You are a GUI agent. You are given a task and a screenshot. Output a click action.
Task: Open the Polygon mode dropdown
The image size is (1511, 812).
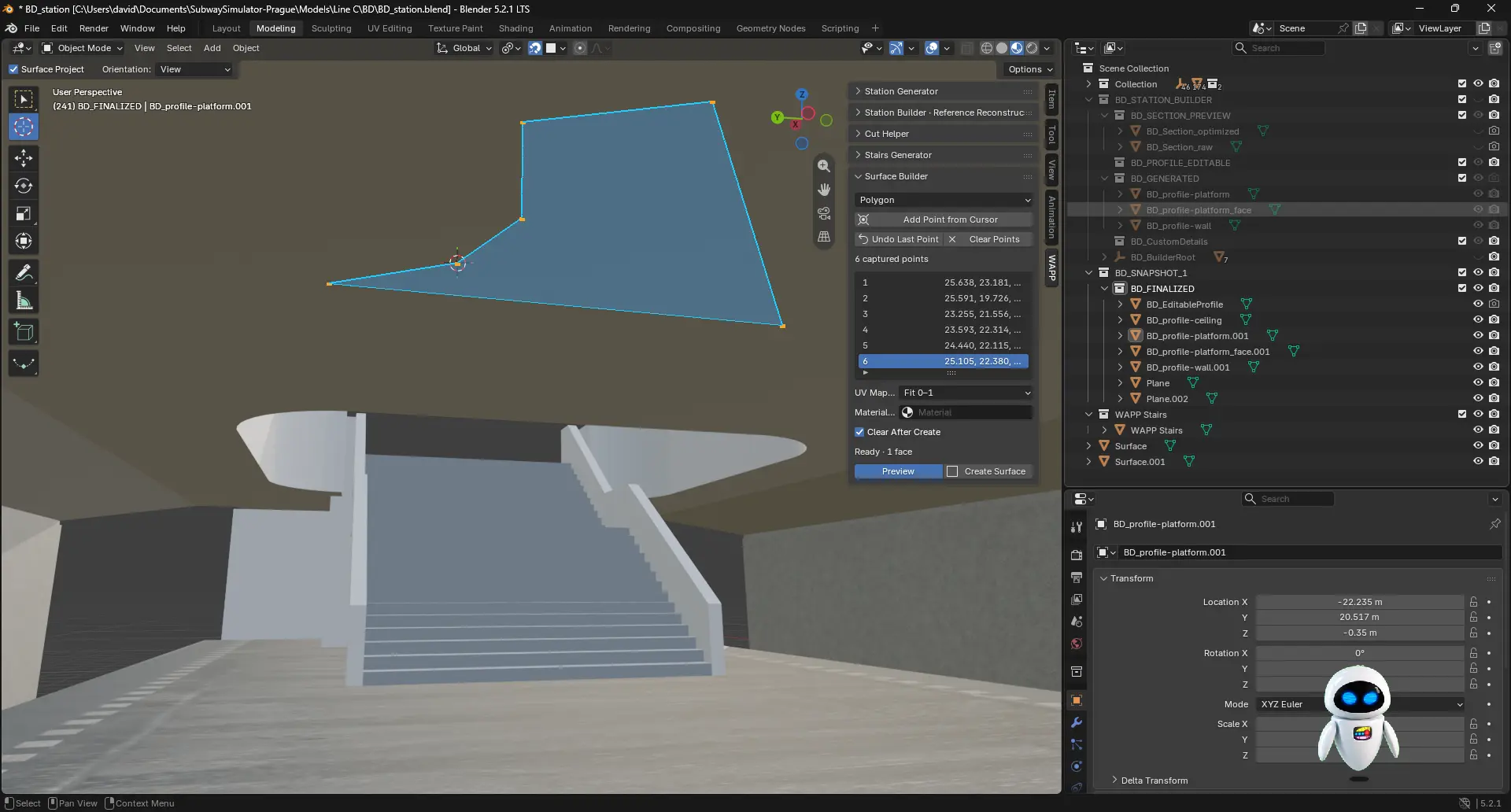click(x=944, y=200)
